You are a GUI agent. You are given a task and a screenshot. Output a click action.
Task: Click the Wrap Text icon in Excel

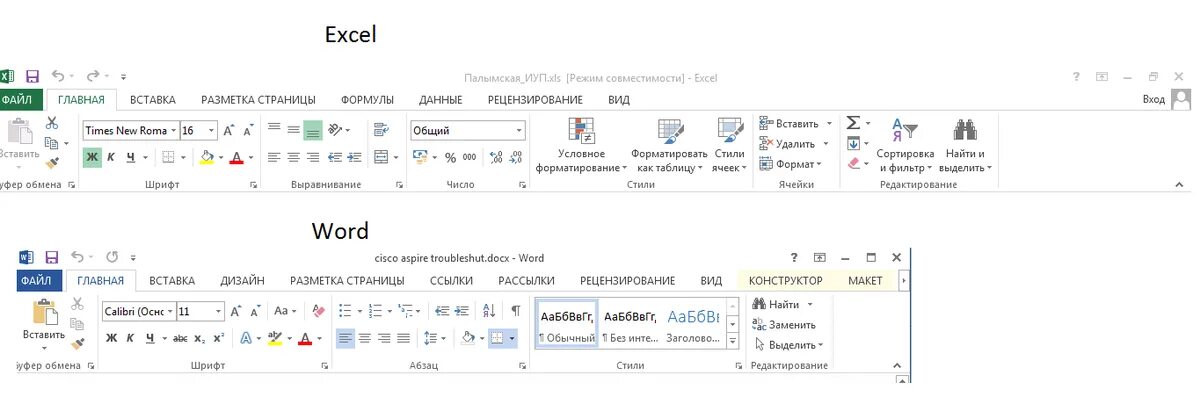(x=380, y=130)
